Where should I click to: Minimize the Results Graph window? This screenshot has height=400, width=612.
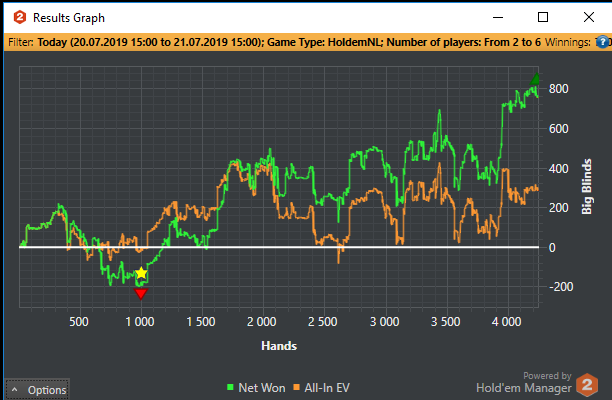click(x=498, y=17)
